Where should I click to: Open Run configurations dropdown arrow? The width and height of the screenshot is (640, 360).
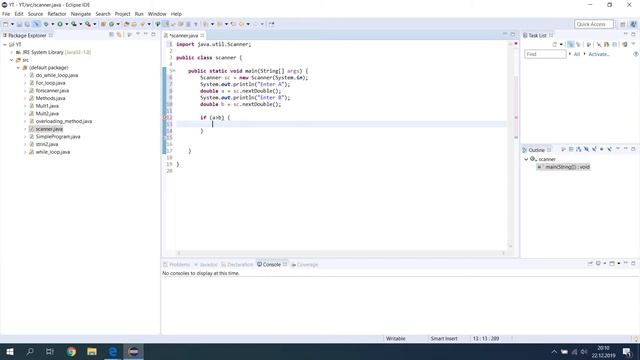click(x=67, y=24)
